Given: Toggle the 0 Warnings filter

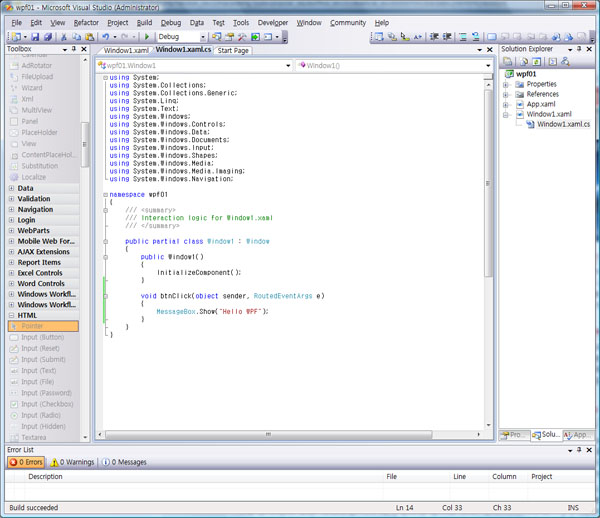Looking at the screenshot, I should 72,462.
